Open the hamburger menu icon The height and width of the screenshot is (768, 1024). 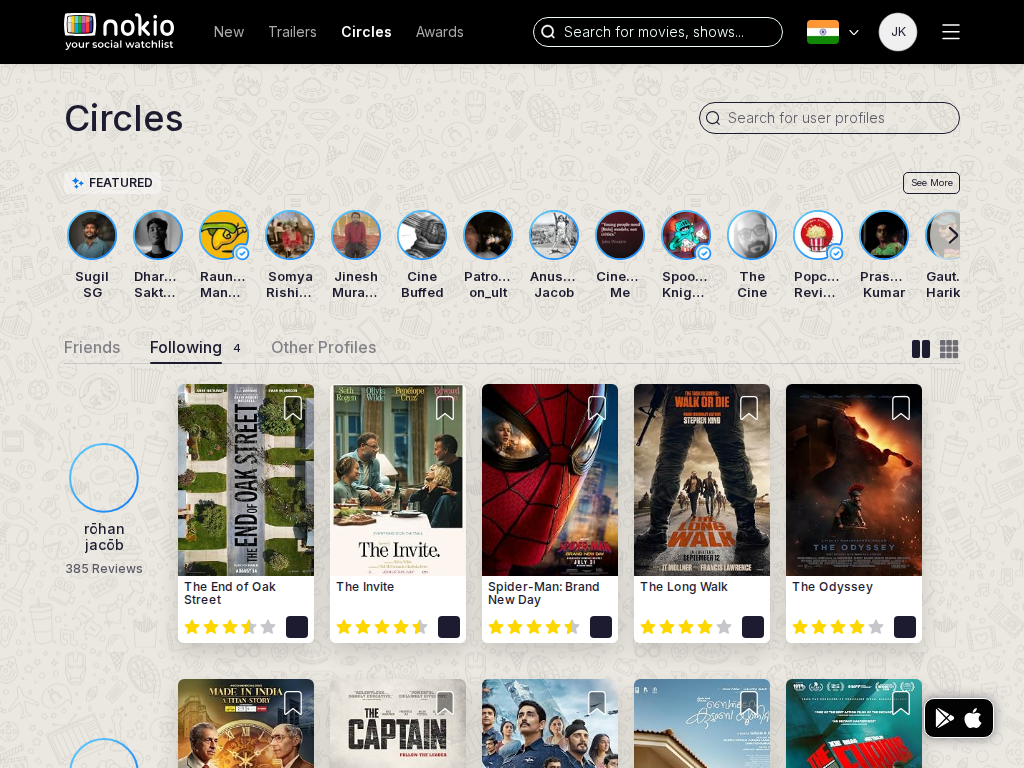[951, 32]
